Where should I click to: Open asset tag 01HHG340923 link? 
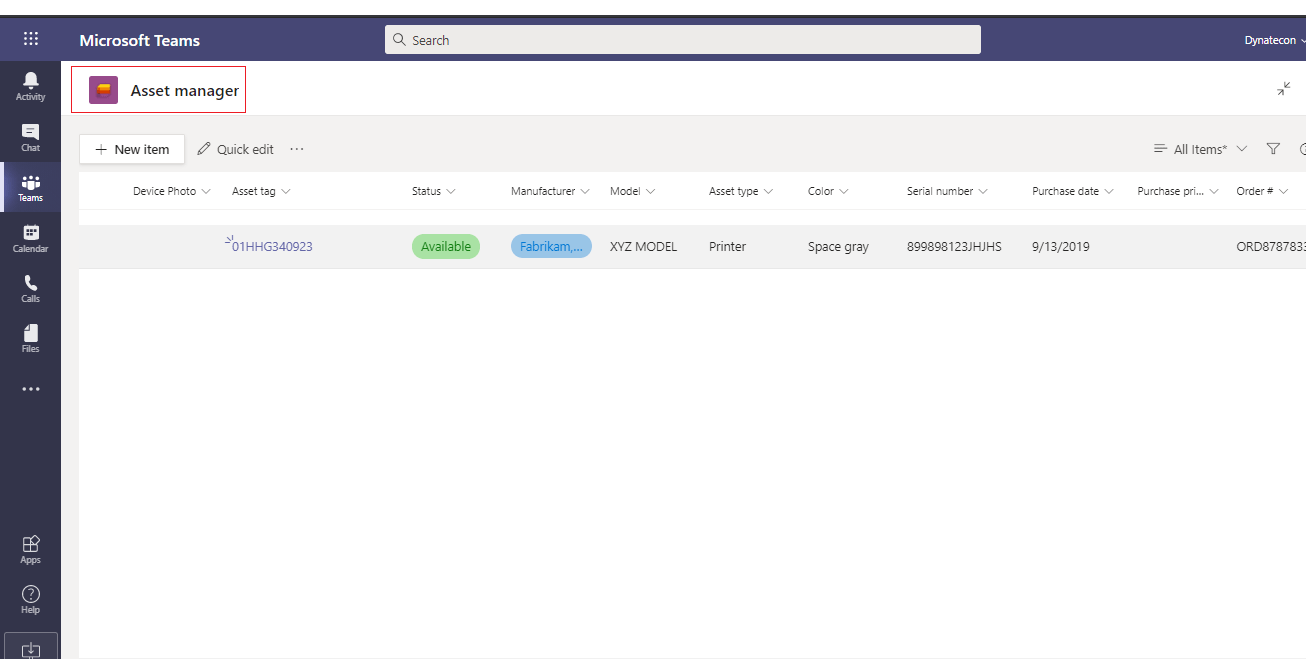point(272,247)
